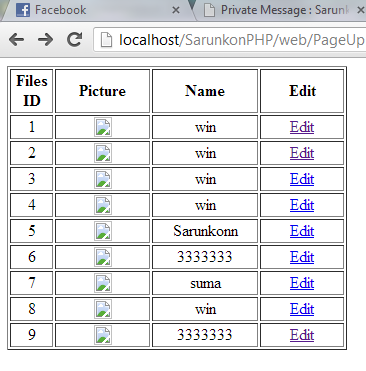This screenshot has height=371, width=366.
Task: Click the broken picture in the Sarunkonn row
Action: point(103,231)
